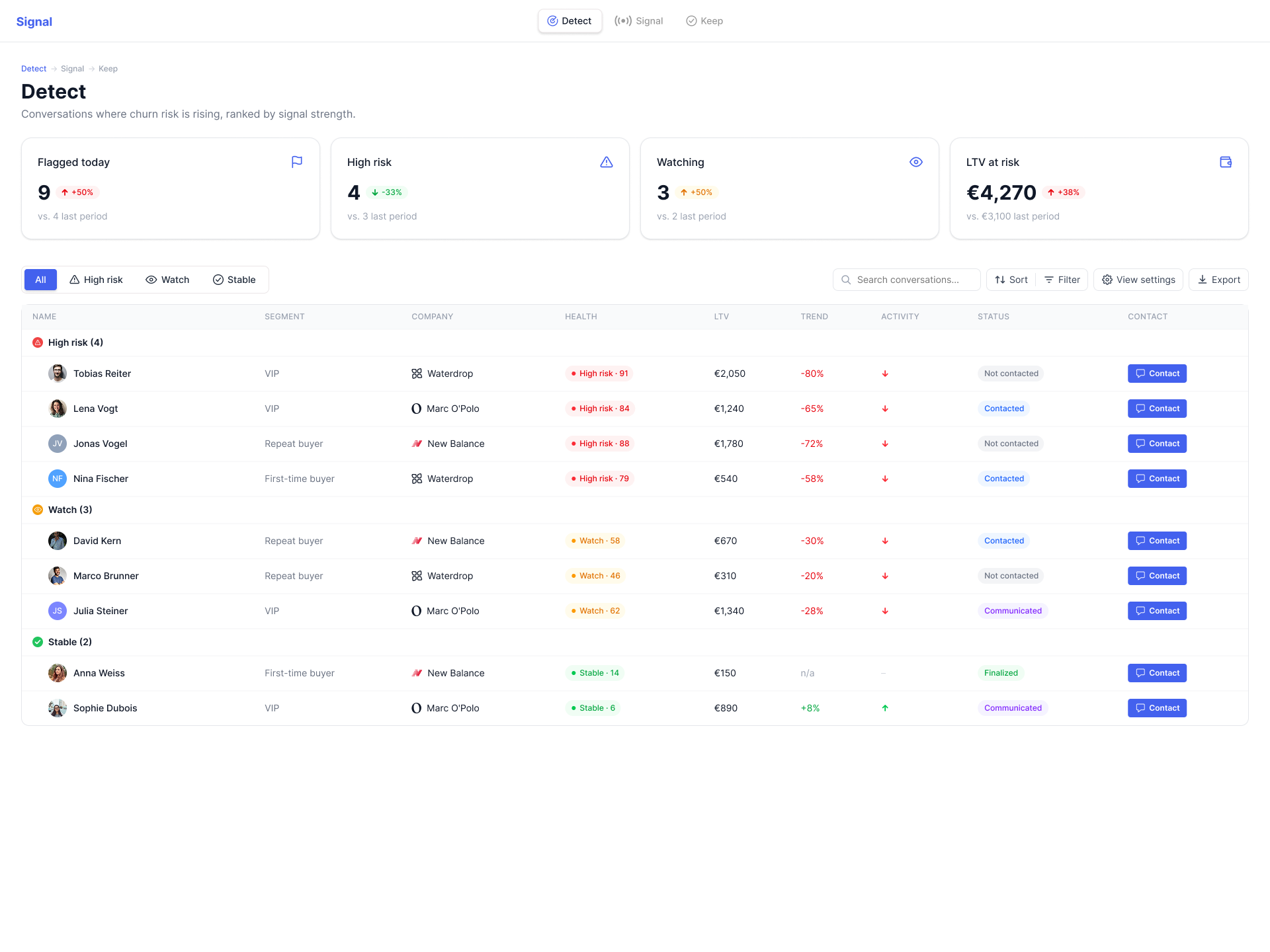This screenshot has width=1270, height=952.
Task: Select the All filter tab
Action: [x=40, y=280]
